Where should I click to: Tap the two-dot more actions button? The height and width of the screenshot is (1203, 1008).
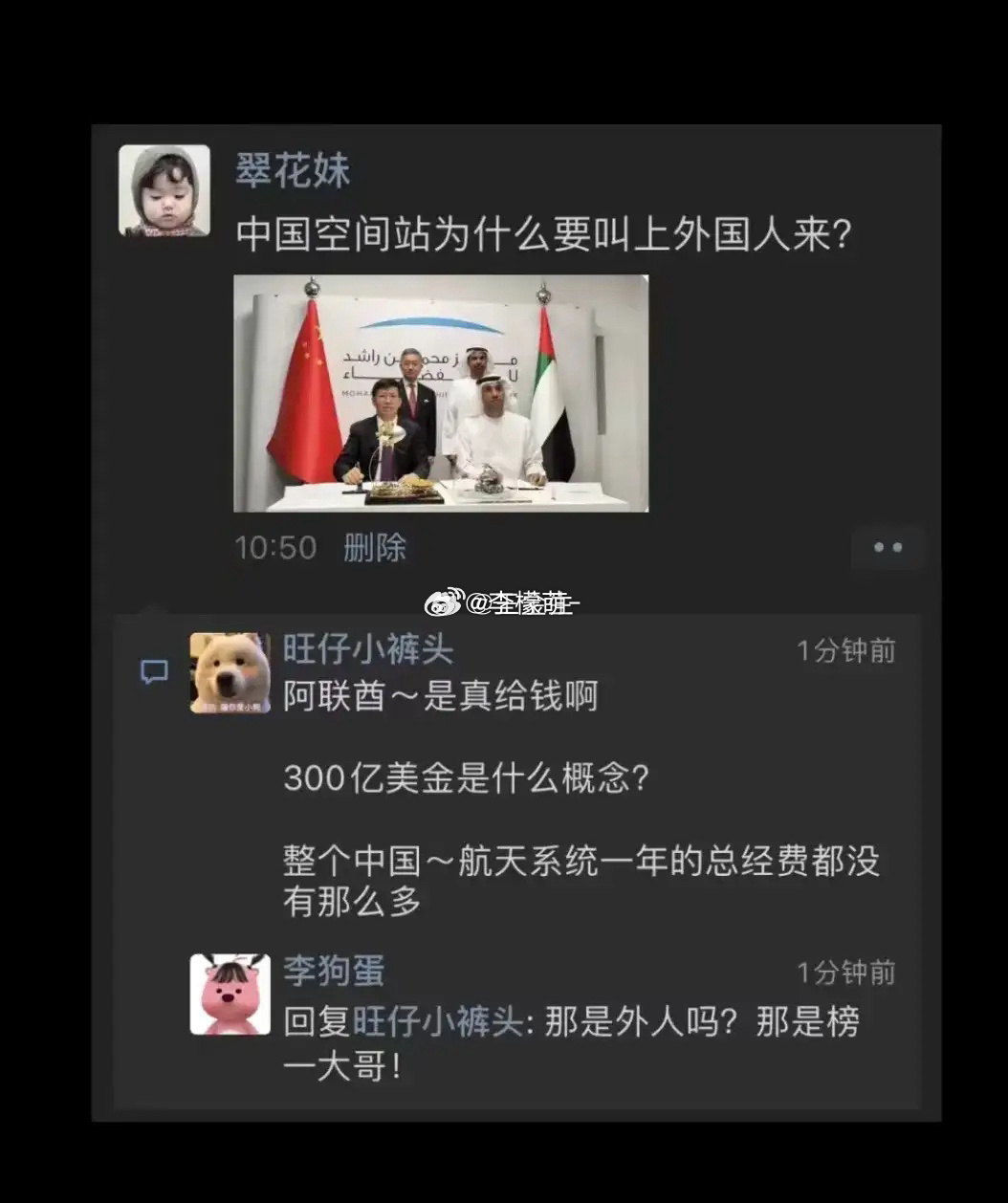click(x=887, y=548)
